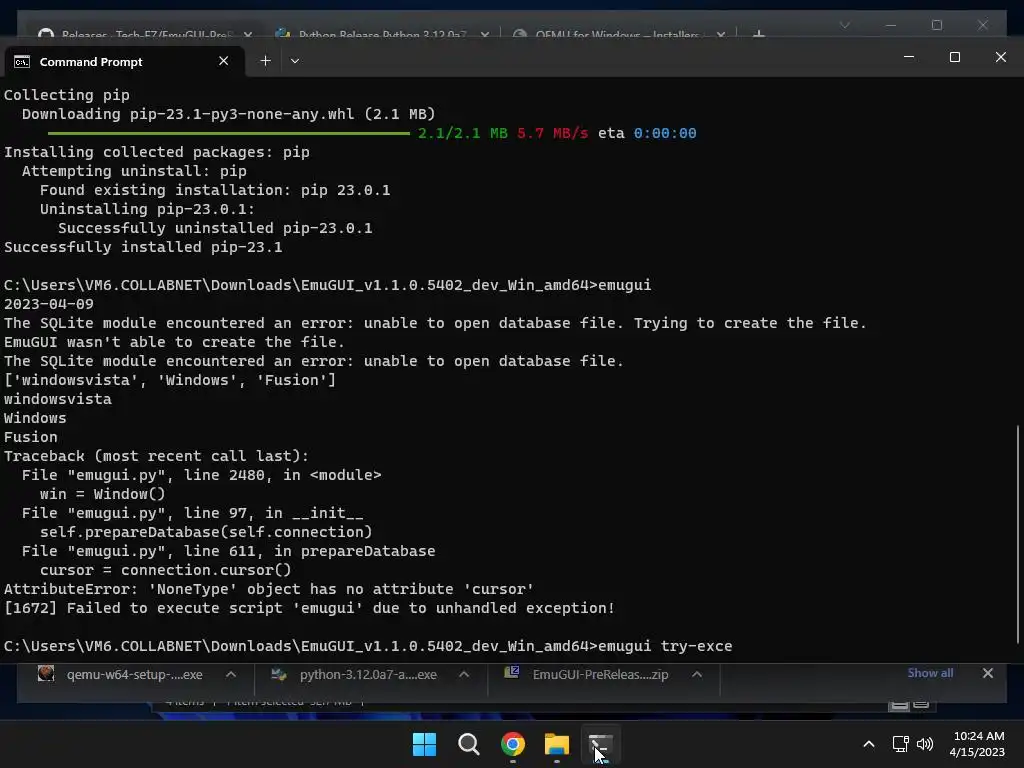The image size is (1024, 768).
Task: Close the Command Prompt tab
Action: (223, 61)
